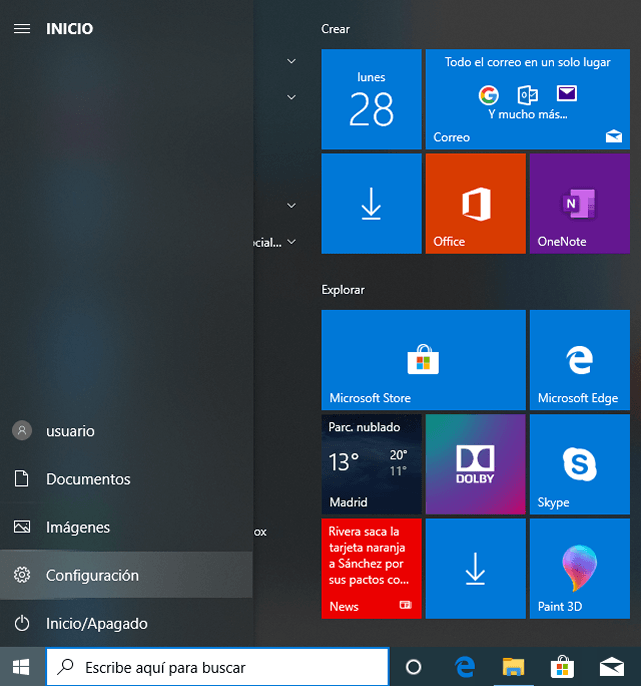
Task: Open Imágenes from the Start sidebar
Action: (x=126, y=527)
